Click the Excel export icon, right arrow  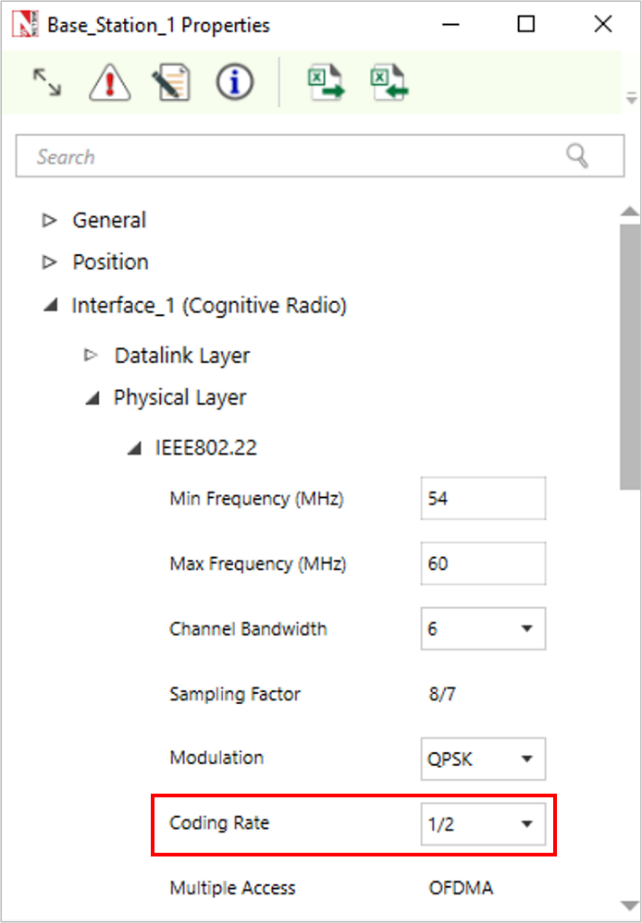click(x=325, y=84)
